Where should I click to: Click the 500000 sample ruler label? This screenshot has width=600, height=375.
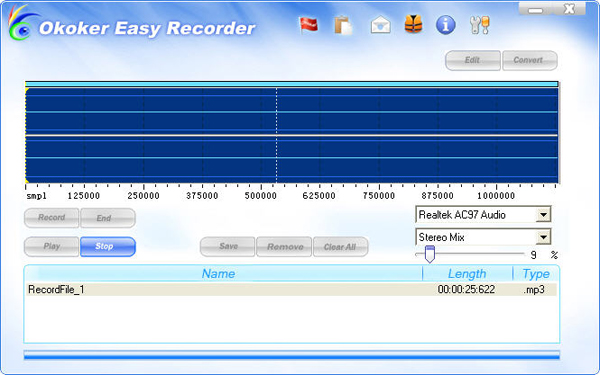261,196
